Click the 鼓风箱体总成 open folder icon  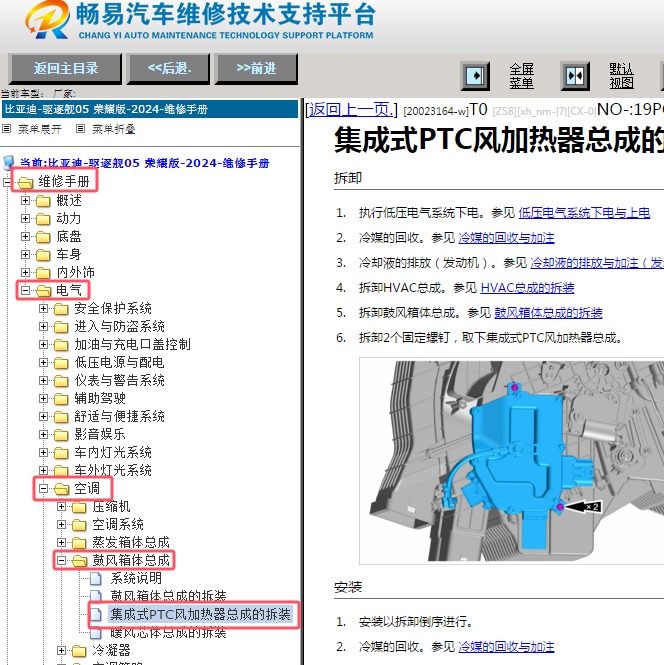79,561
